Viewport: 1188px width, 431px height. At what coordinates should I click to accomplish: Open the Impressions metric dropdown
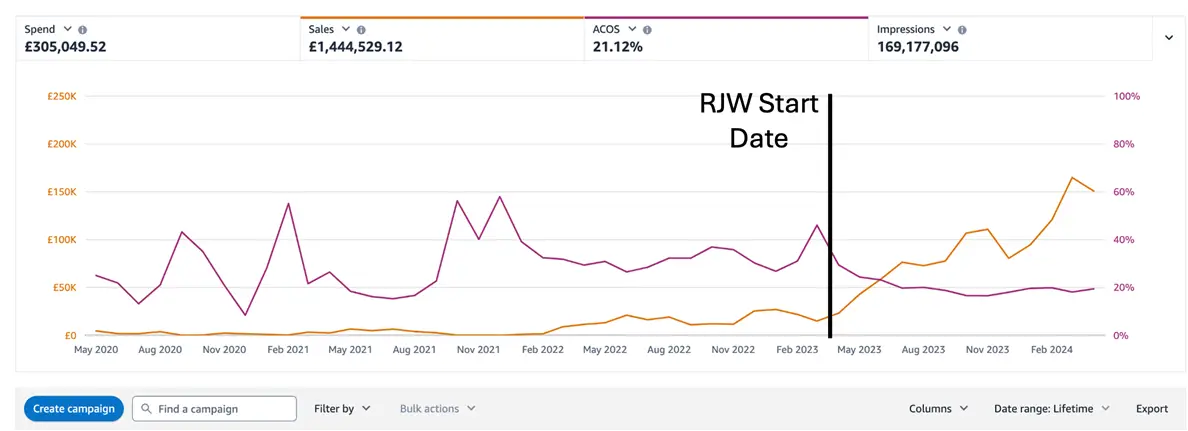pyautogui.click(x=946, y=30)
